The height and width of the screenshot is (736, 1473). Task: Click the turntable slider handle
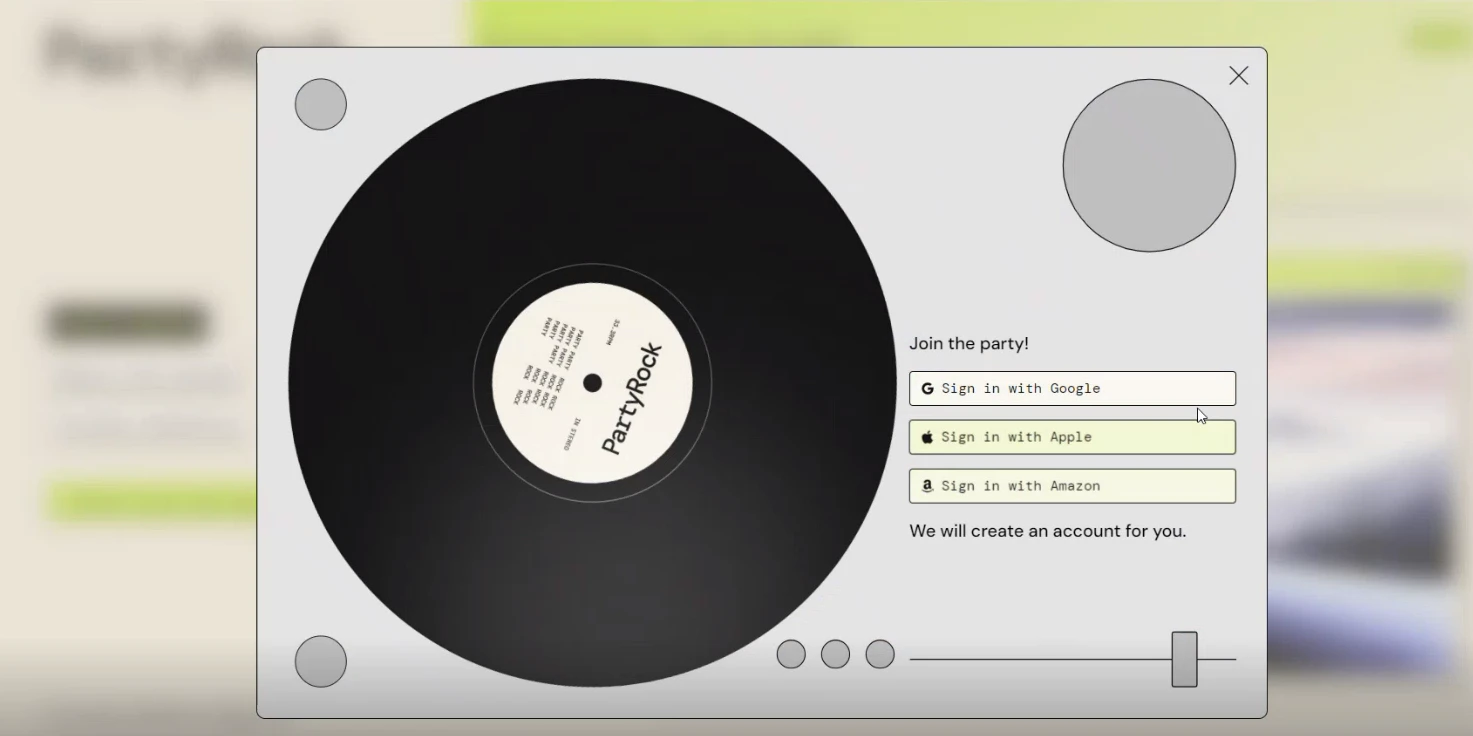tap(1184, 659)
